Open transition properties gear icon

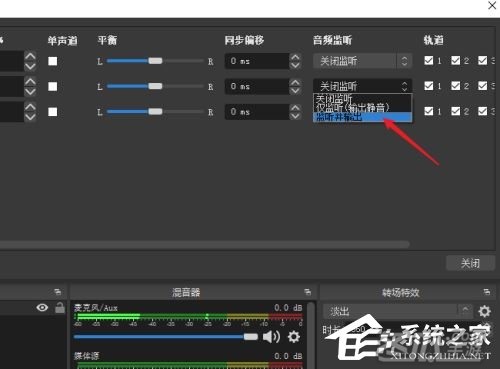pos(484,311)
